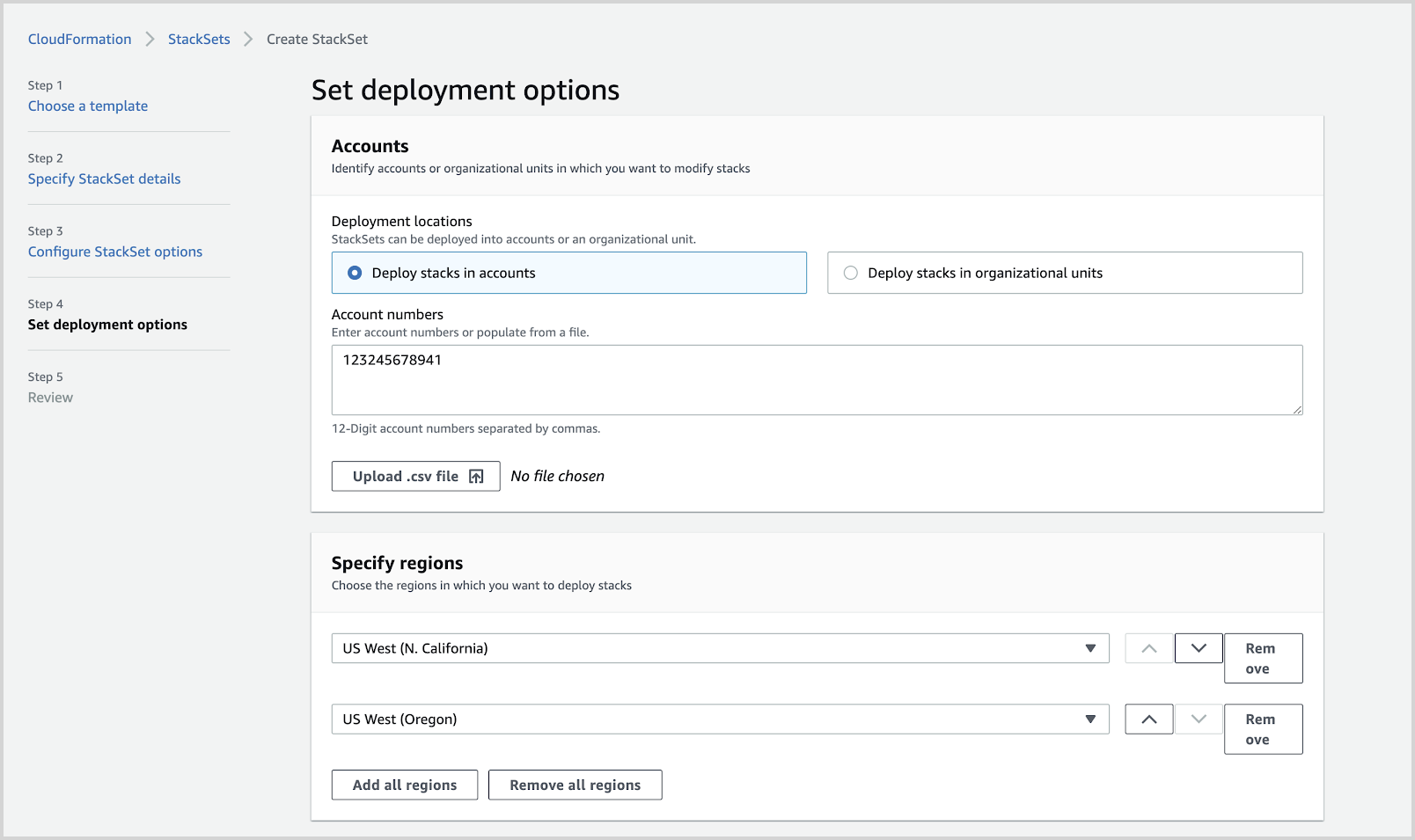
Task: Open StackSets breadcrumb link
Action: [x=199, y=40]
